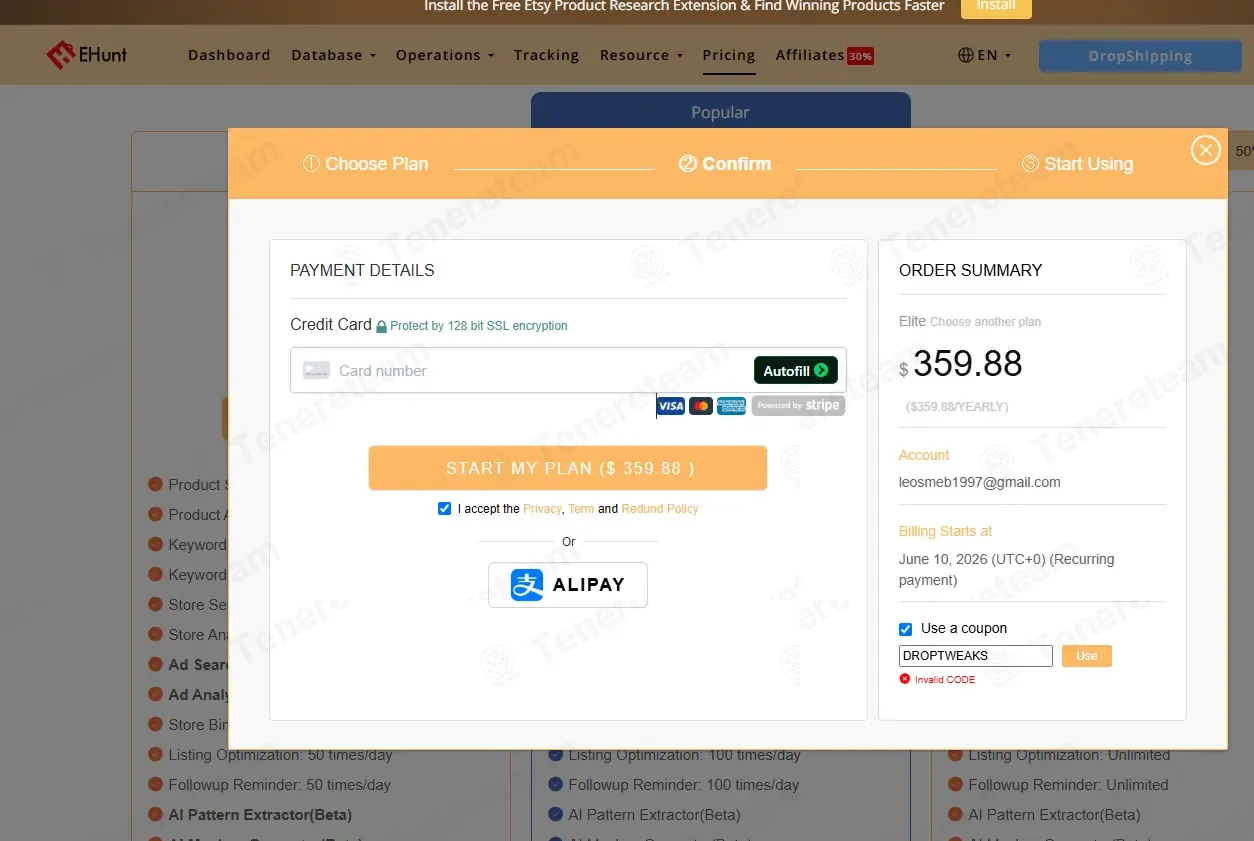The height and width of the screenshot is (841, 1254).
Task: Pay with the ALIPAY button
Action: tap(568, 585)
